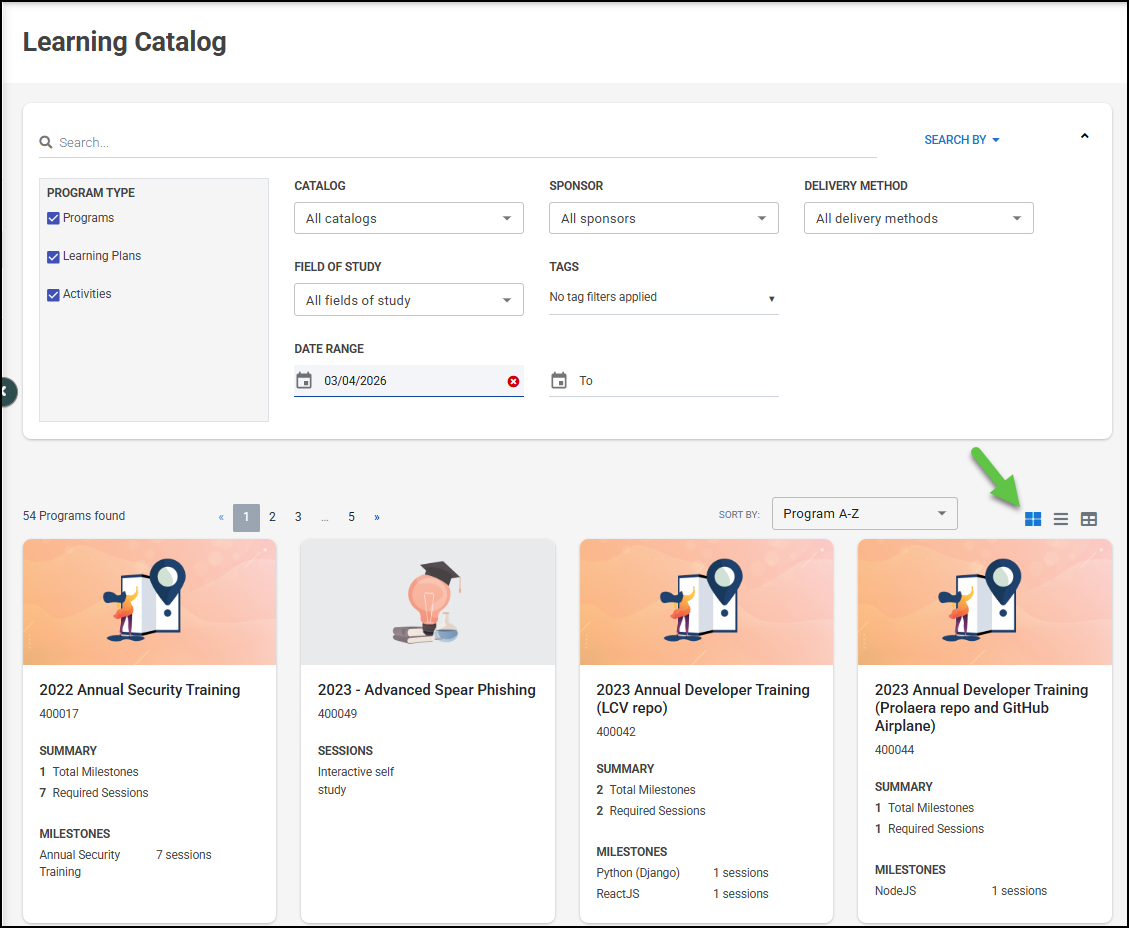Screen dimensions: 1129x928
Task: Disable the Activities checkbox
Action: click(54, 294)
